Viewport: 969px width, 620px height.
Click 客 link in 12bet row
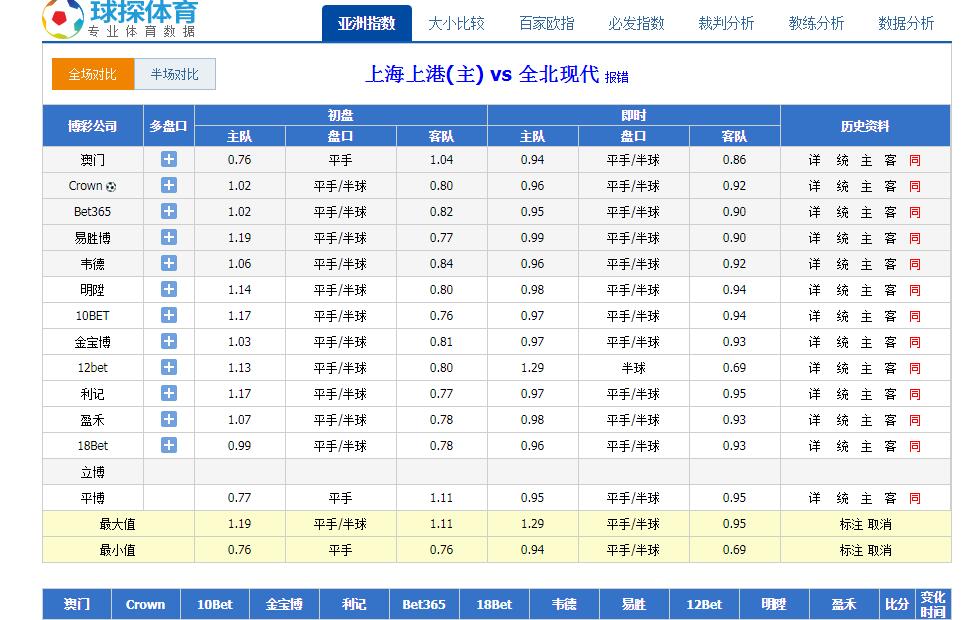[890, 368]
